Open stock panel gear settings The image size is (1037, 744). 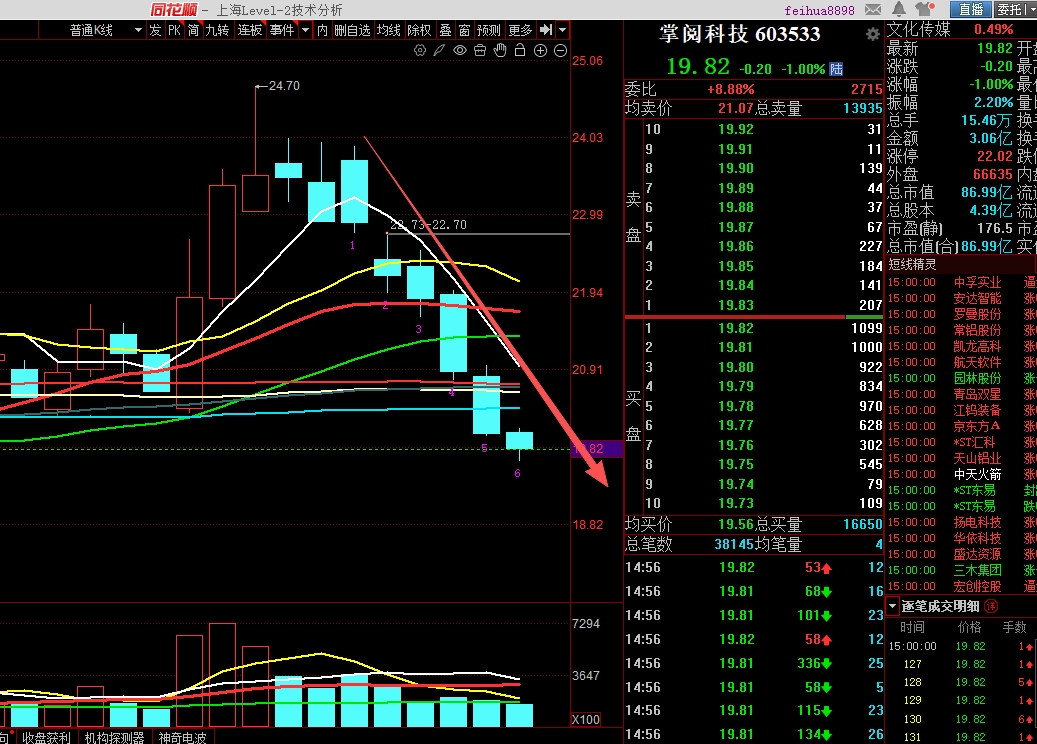pos(873,34)
